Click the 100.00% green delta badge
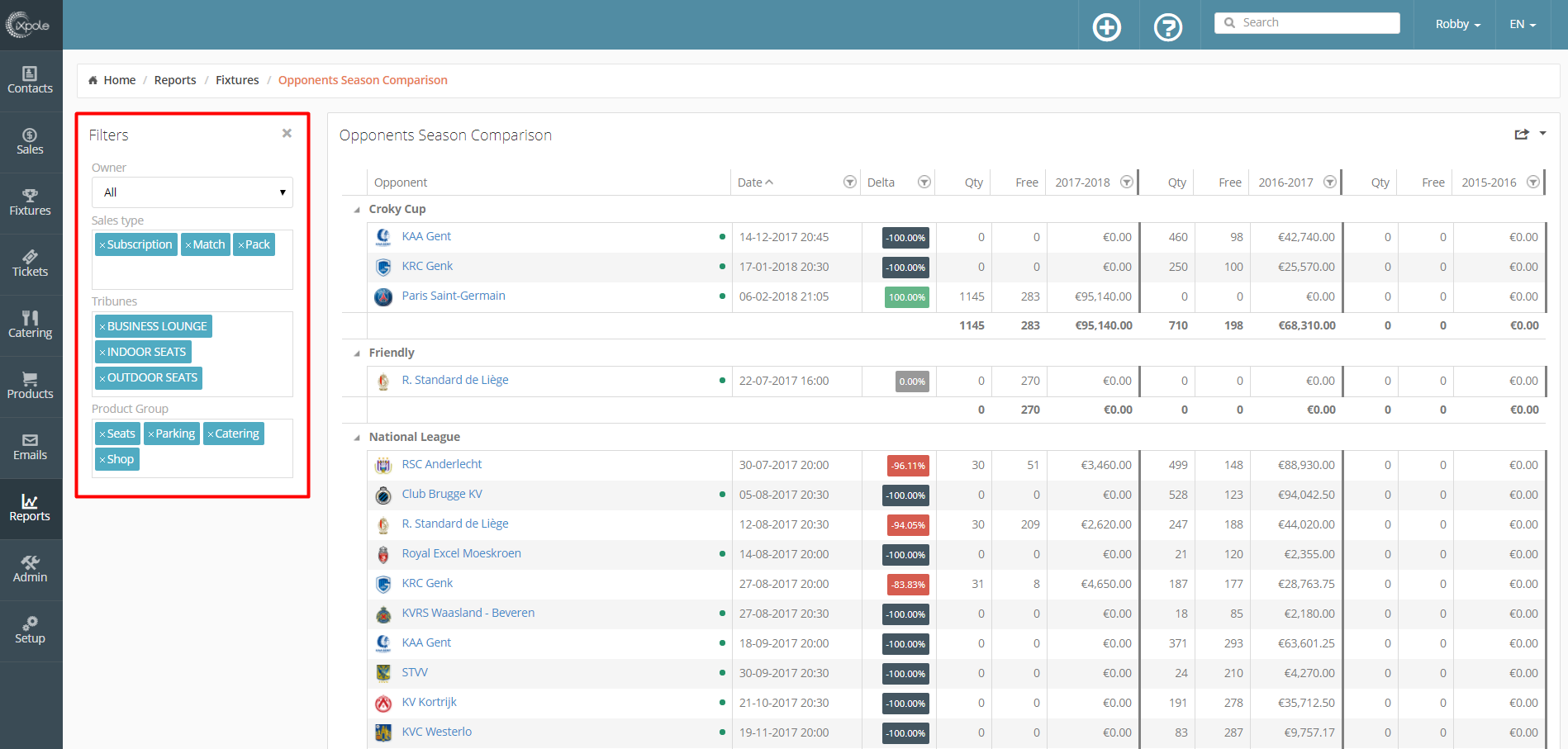Screen dimensions: 1568x749 [907, 297]
